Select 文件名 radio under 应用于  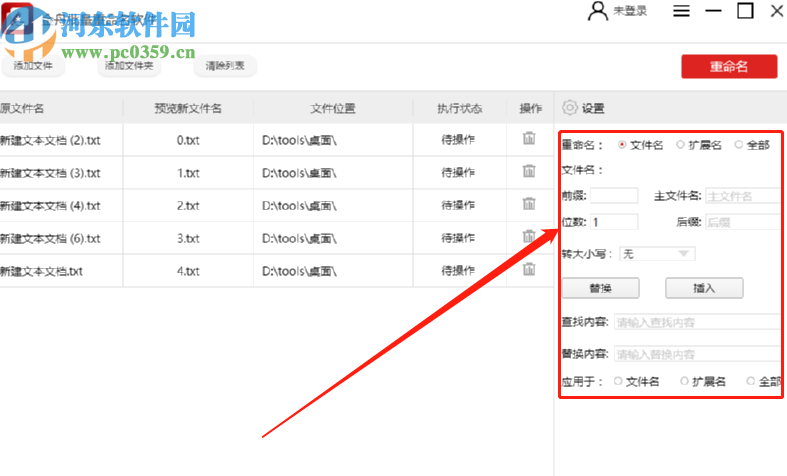[618, 381]
